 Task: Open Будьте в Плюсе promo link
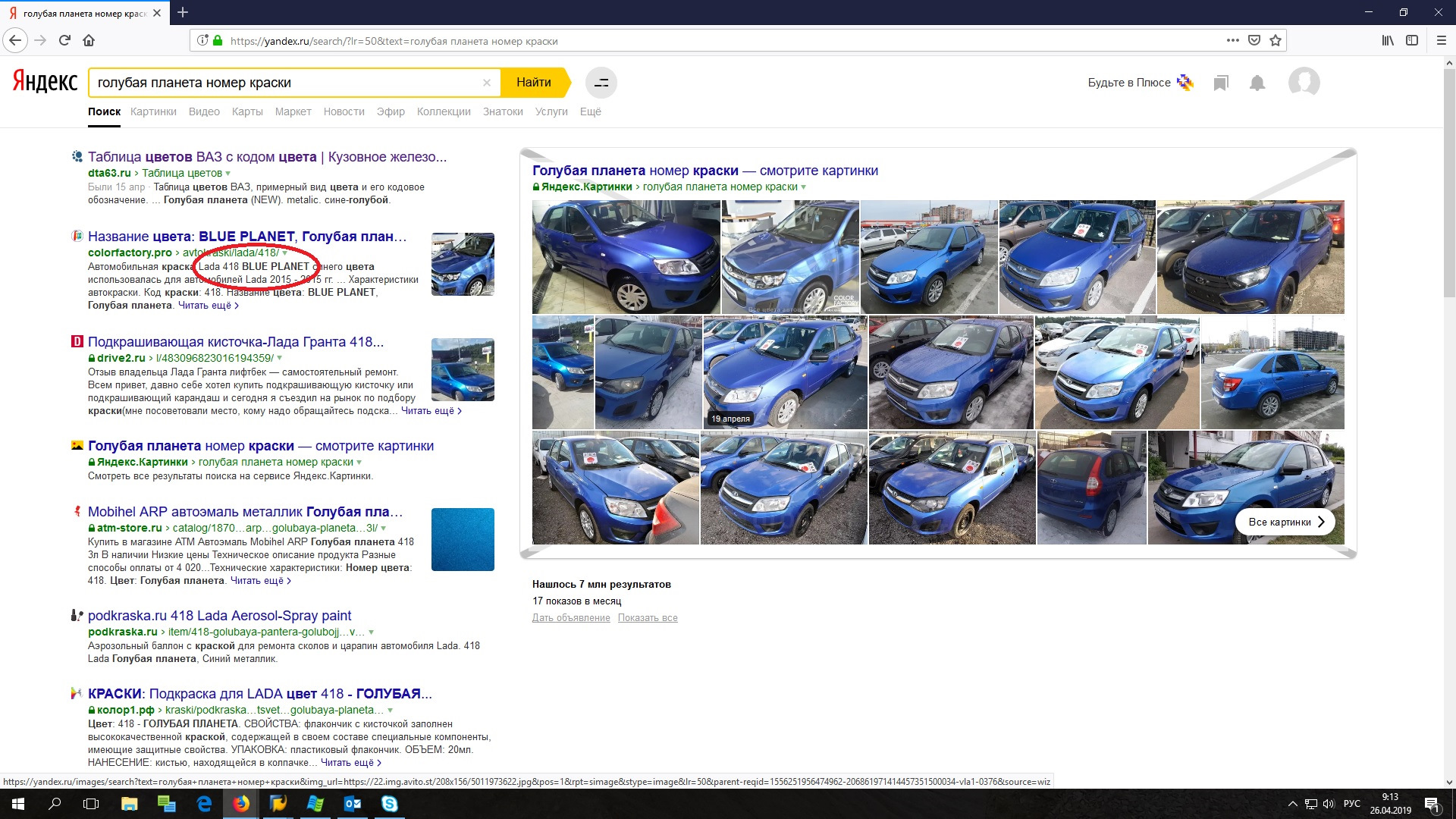[1141, 83]
